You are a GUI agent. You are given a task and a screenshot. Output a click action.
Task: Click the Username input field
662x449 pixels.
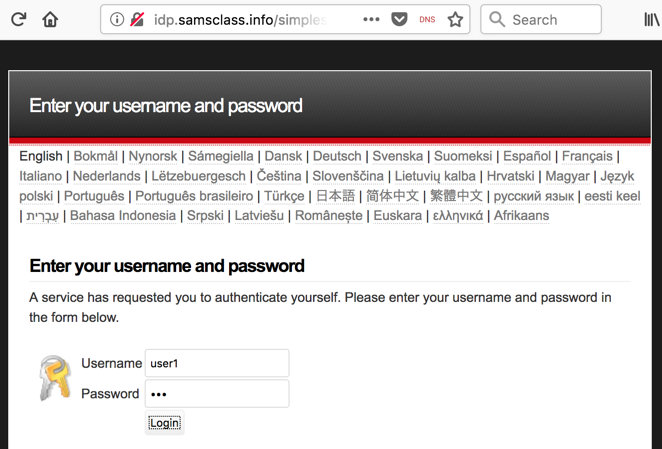tap(217, 363)
